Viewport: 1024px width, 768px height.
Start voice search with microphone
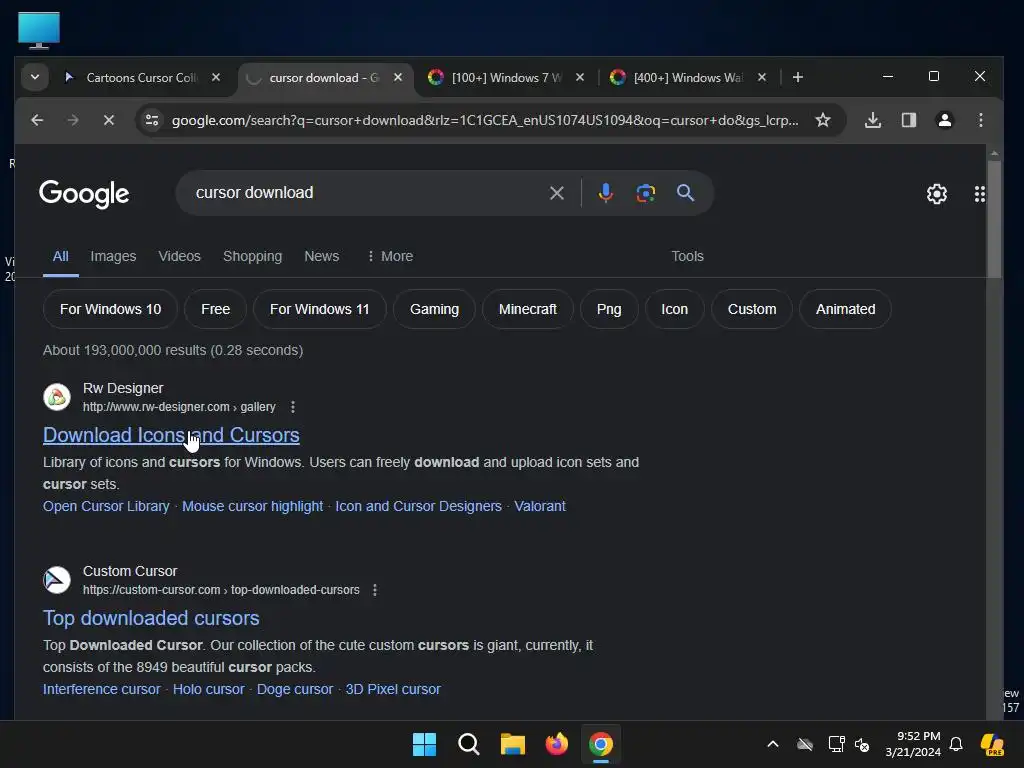[605, 193]
